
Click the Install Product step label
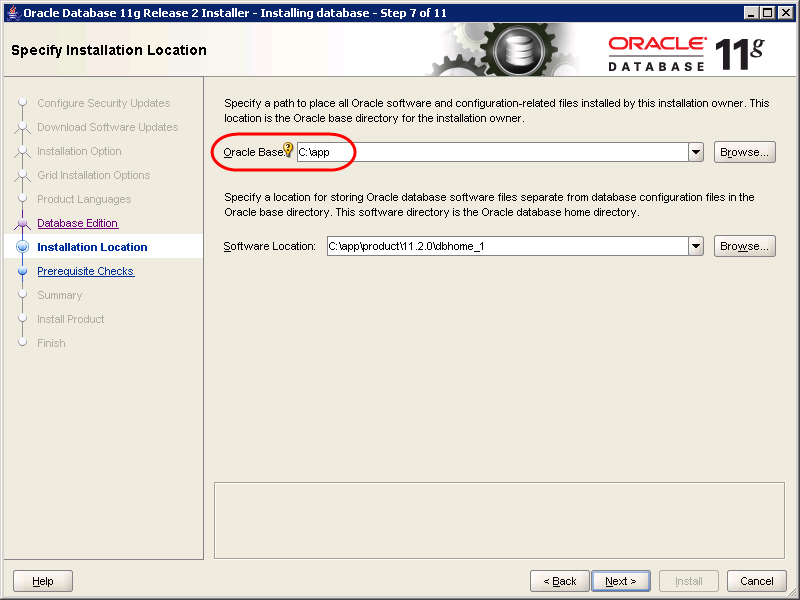pos(70,319)
